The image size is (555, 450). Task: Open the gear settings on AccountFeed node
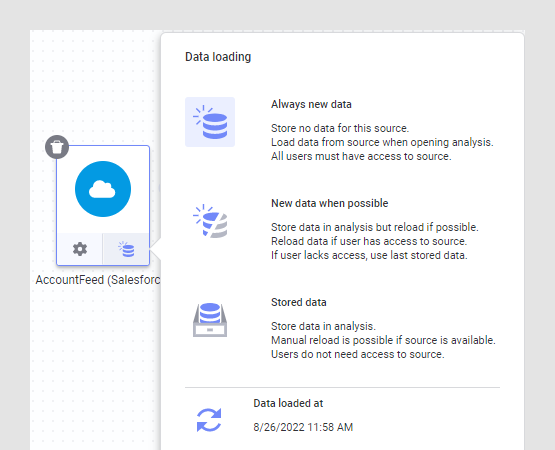(80, 249)
